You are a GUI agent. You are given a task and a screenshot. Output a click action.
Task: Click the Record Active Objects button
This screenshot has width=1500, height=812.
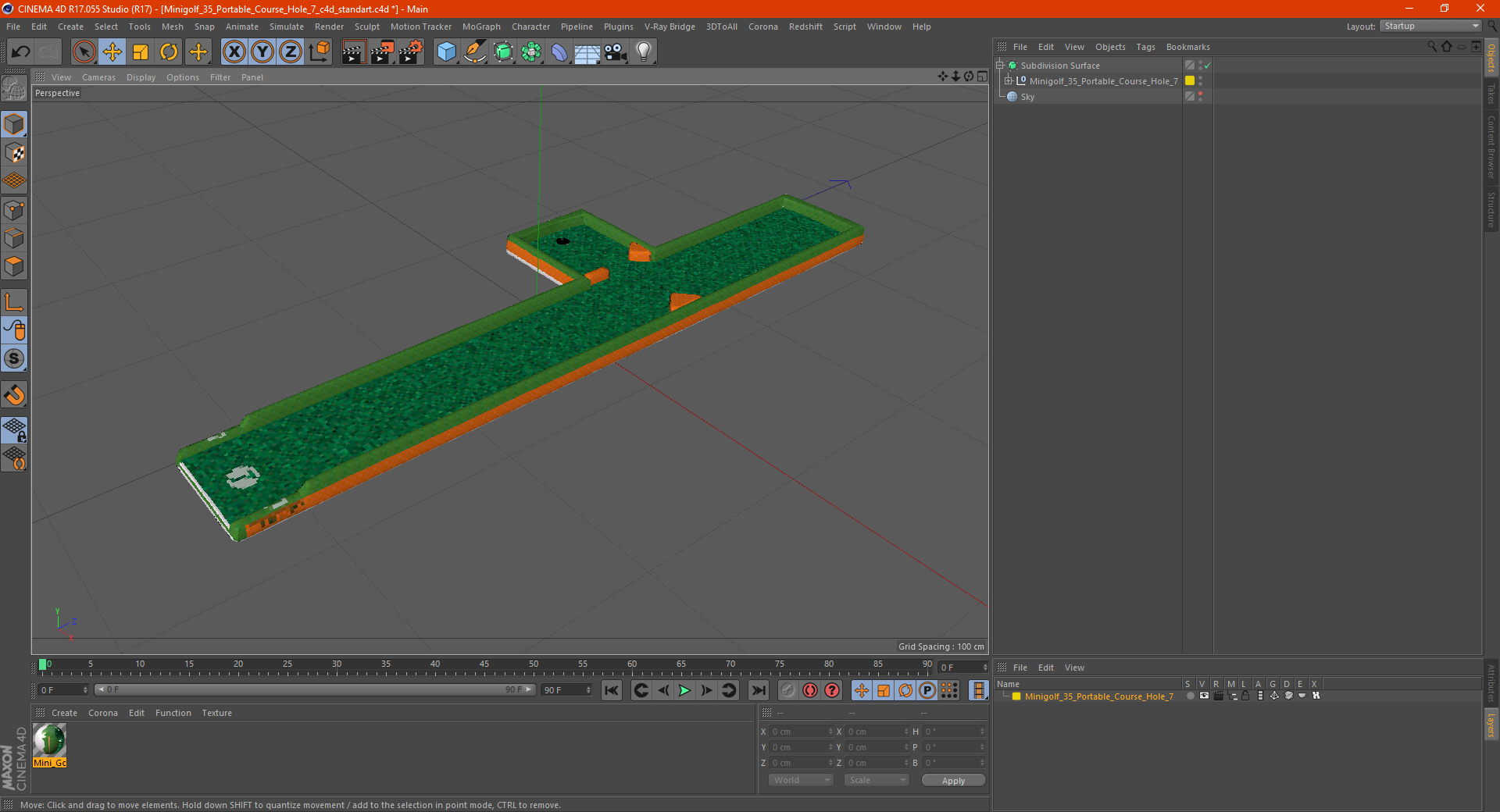(x=788, y=690)
